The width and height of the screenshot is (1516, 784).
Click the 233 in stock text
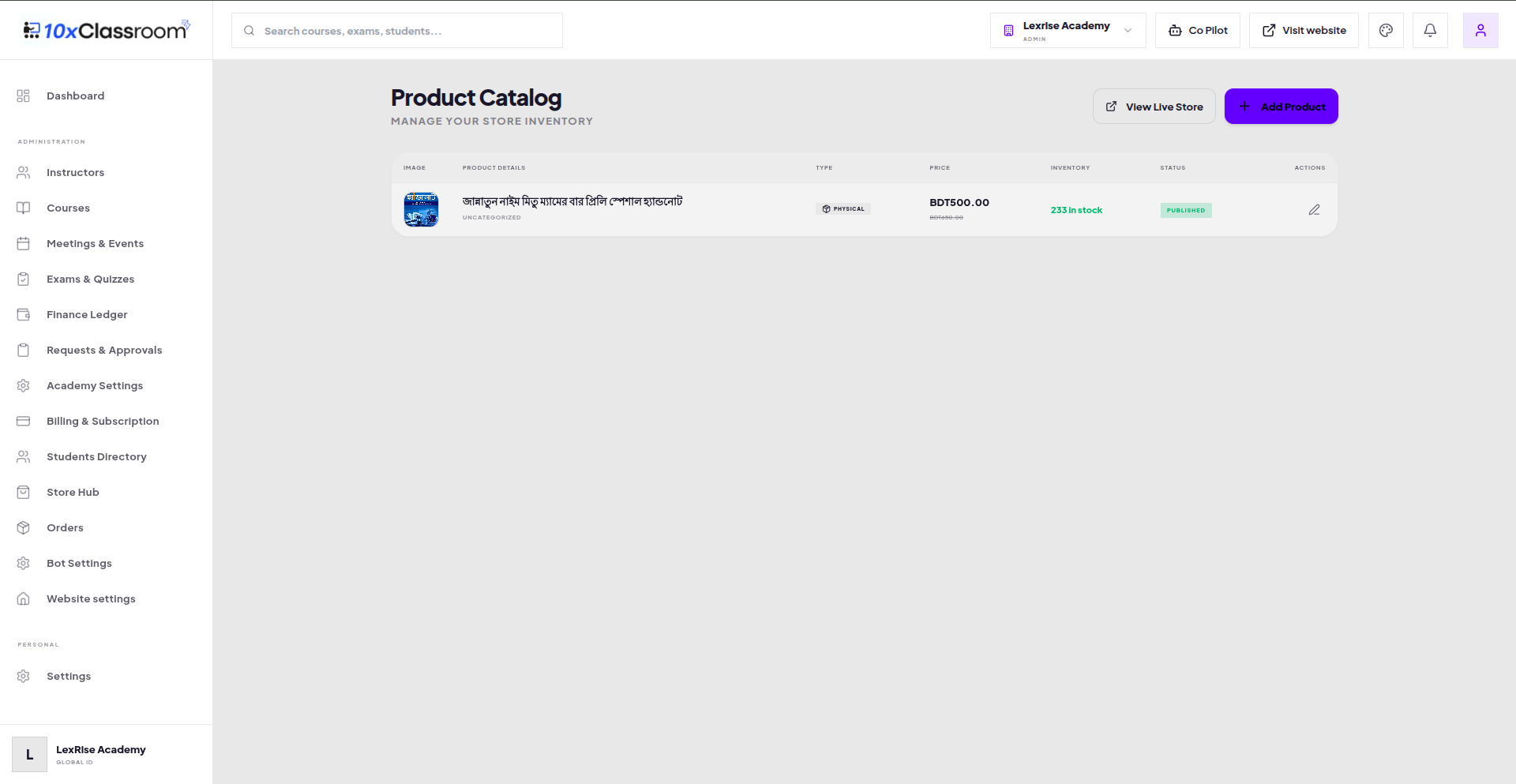[x=1076, y=210]
